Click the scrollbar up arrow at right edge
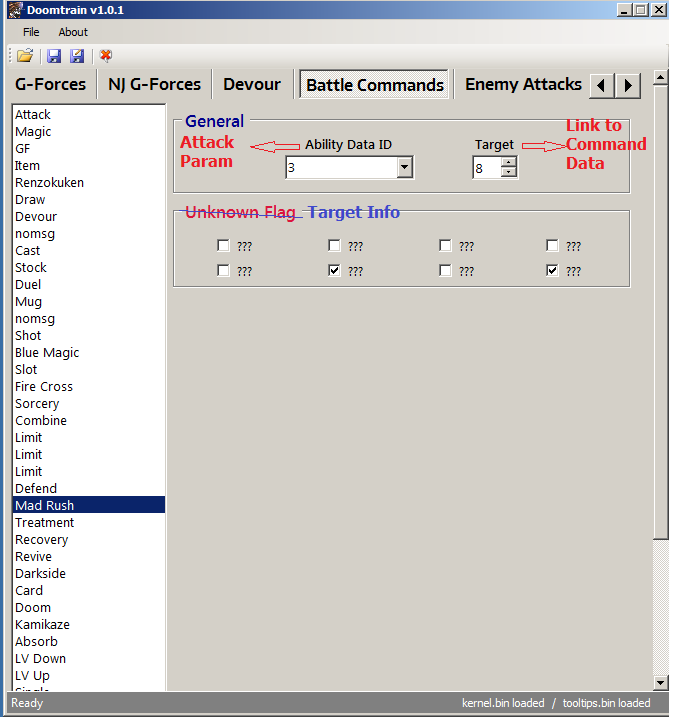This screenshot has height=720, width=674. (660, 78)
